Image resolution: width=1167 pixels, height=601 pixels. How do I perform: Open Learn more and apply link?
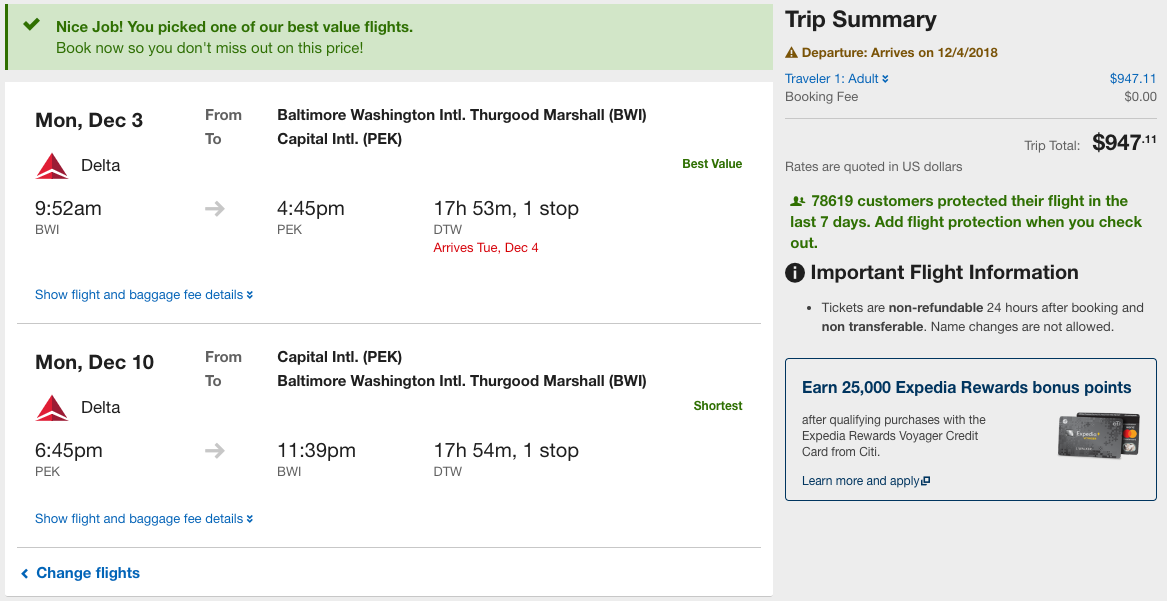tap(866, 481)
